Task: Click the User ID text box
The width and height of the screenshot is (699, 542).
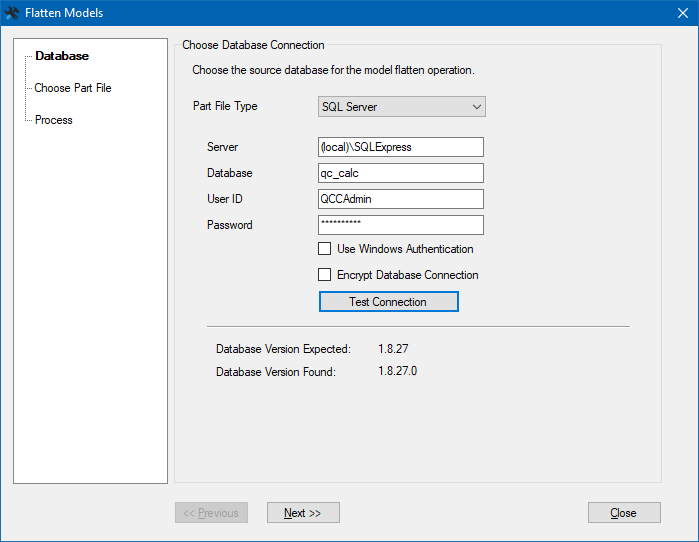Action: coord(400,199)
